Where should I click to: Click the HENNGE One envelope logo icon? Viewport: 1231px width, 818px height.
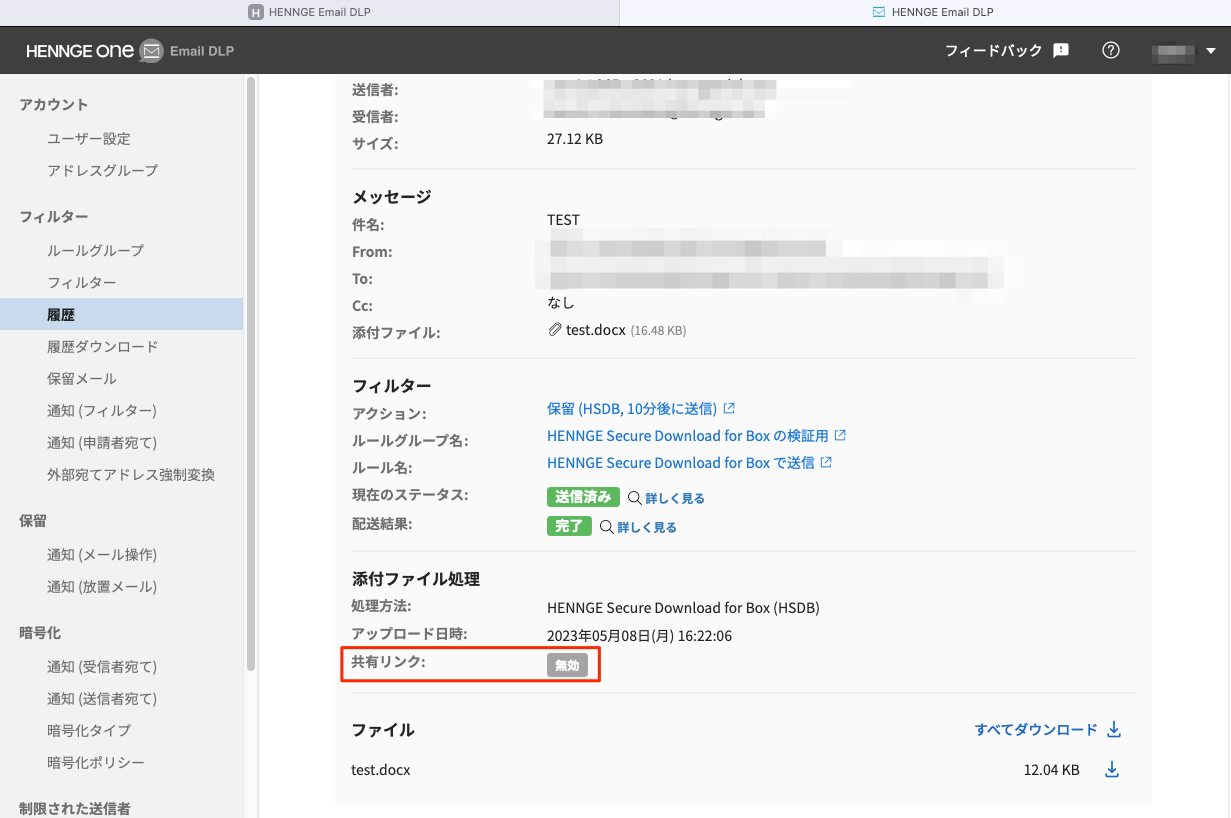click(x=151, y=50)
